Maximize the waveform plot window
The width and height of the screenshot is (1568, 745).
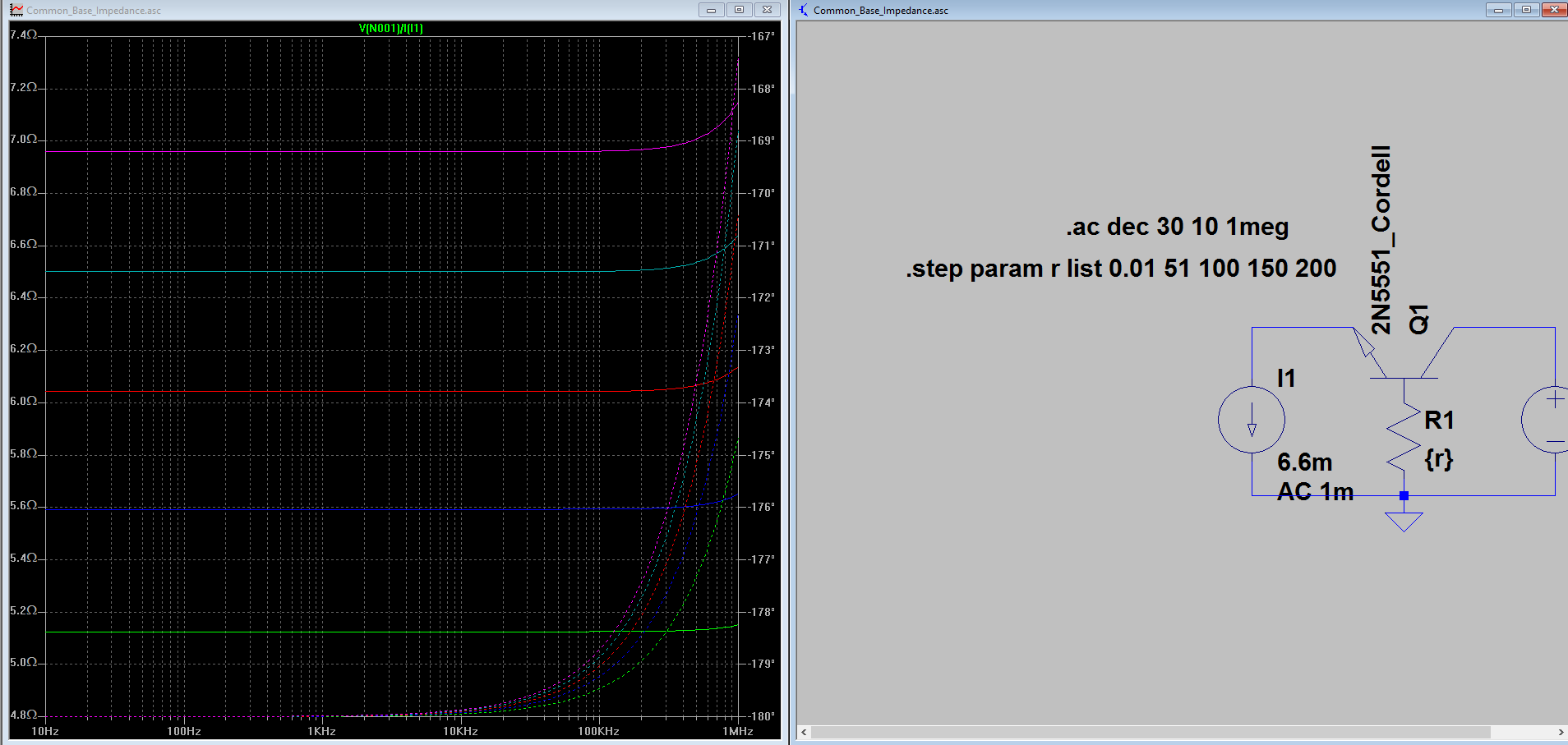(x=739, y=10)
